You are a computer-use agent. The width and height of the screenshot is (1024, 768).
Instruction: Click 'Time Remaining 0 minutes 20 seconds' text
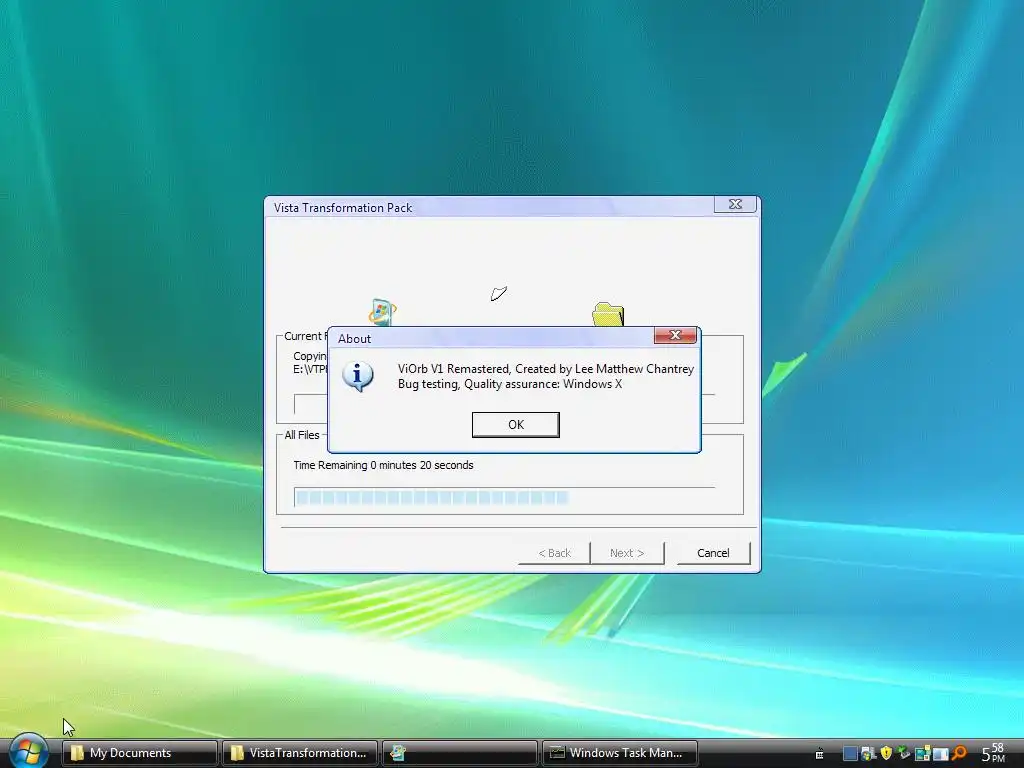pyautogui.click(x=383, y=465)
